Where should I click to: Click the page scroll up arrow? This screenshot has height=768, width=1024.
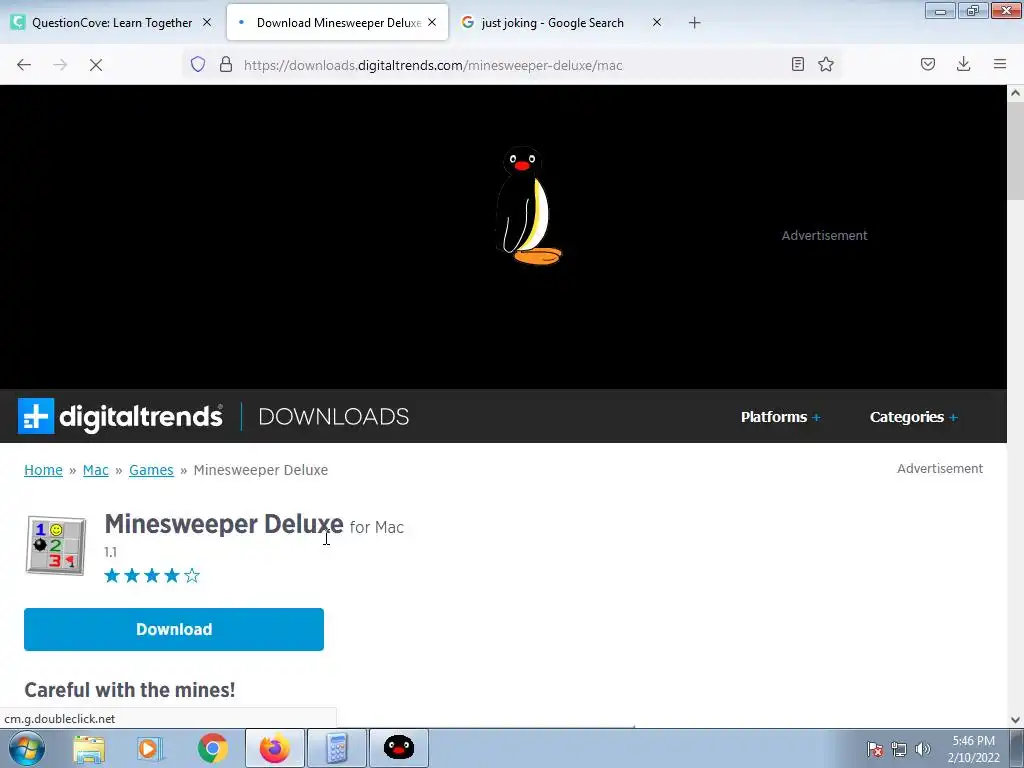click(x=1015, y=93)
